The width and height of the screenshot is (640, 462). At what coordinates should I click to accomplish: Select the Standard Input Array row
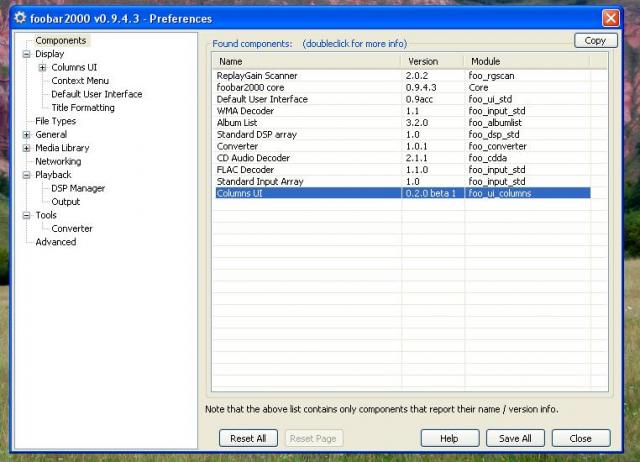pos(402,182)
